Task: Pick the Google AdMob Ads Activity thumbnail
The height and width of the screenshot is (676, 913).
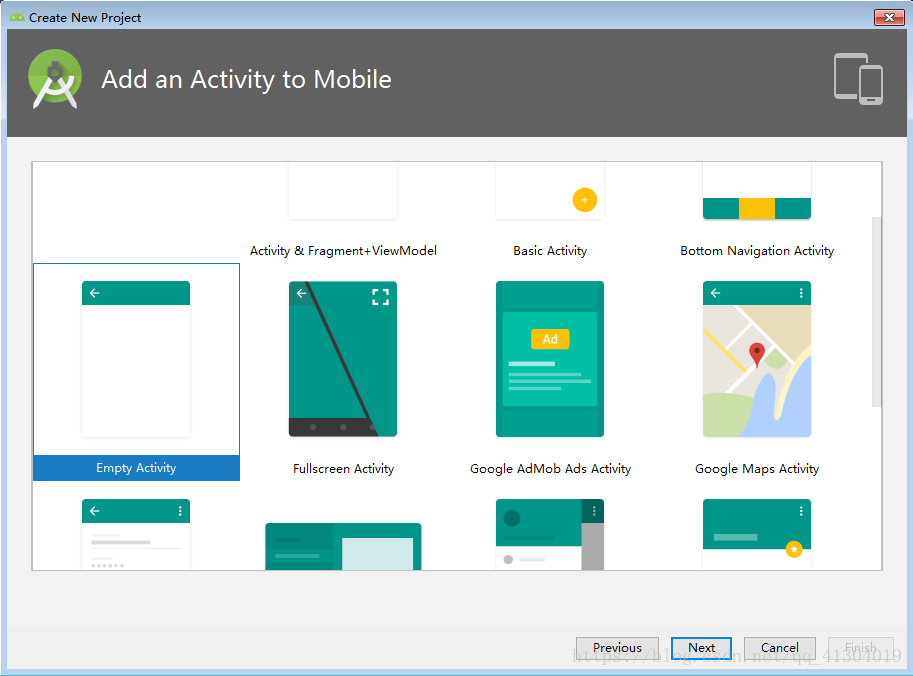Action: pos(550,359)
